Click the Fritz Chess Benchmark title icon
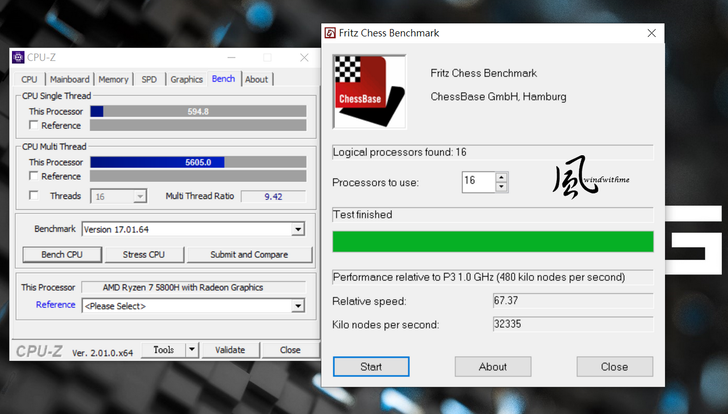This screenshot has height=414, width=728. point(330,33)
